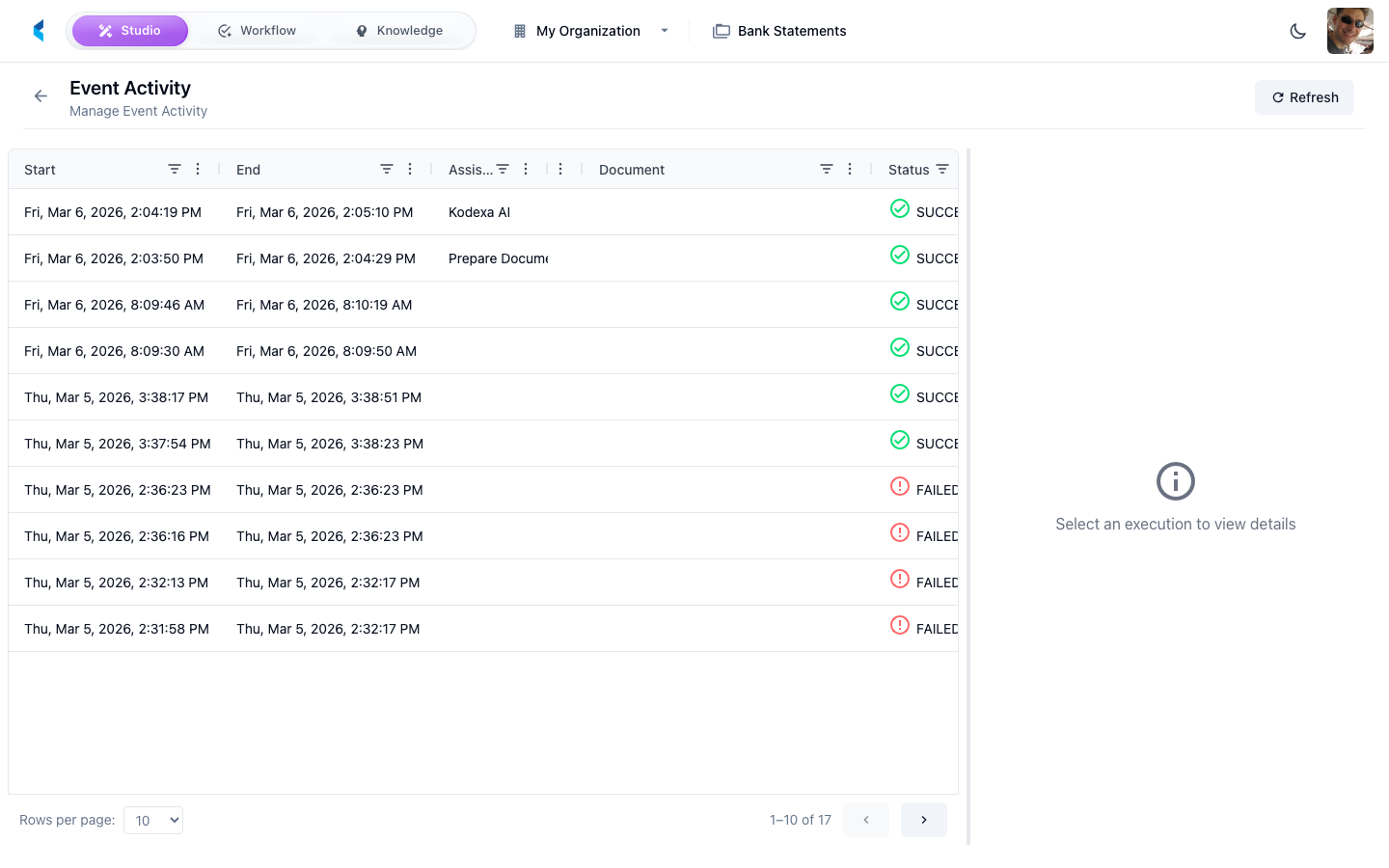
Task: Select the Kodexa AI execution row
Action: [x=479, y=211]
